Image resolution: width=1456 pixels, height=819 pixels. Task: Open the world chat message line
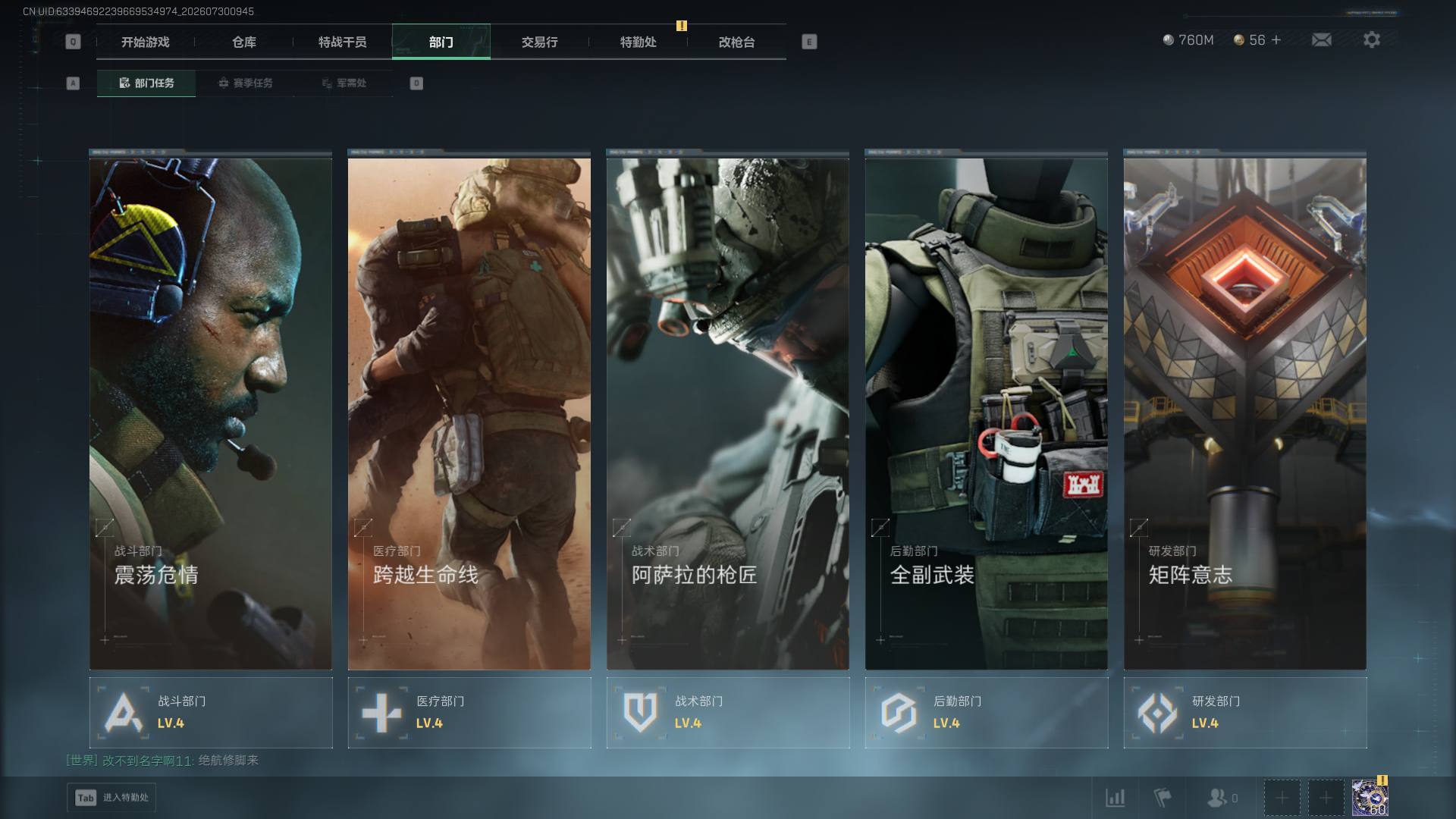click(x=162, y=760)
